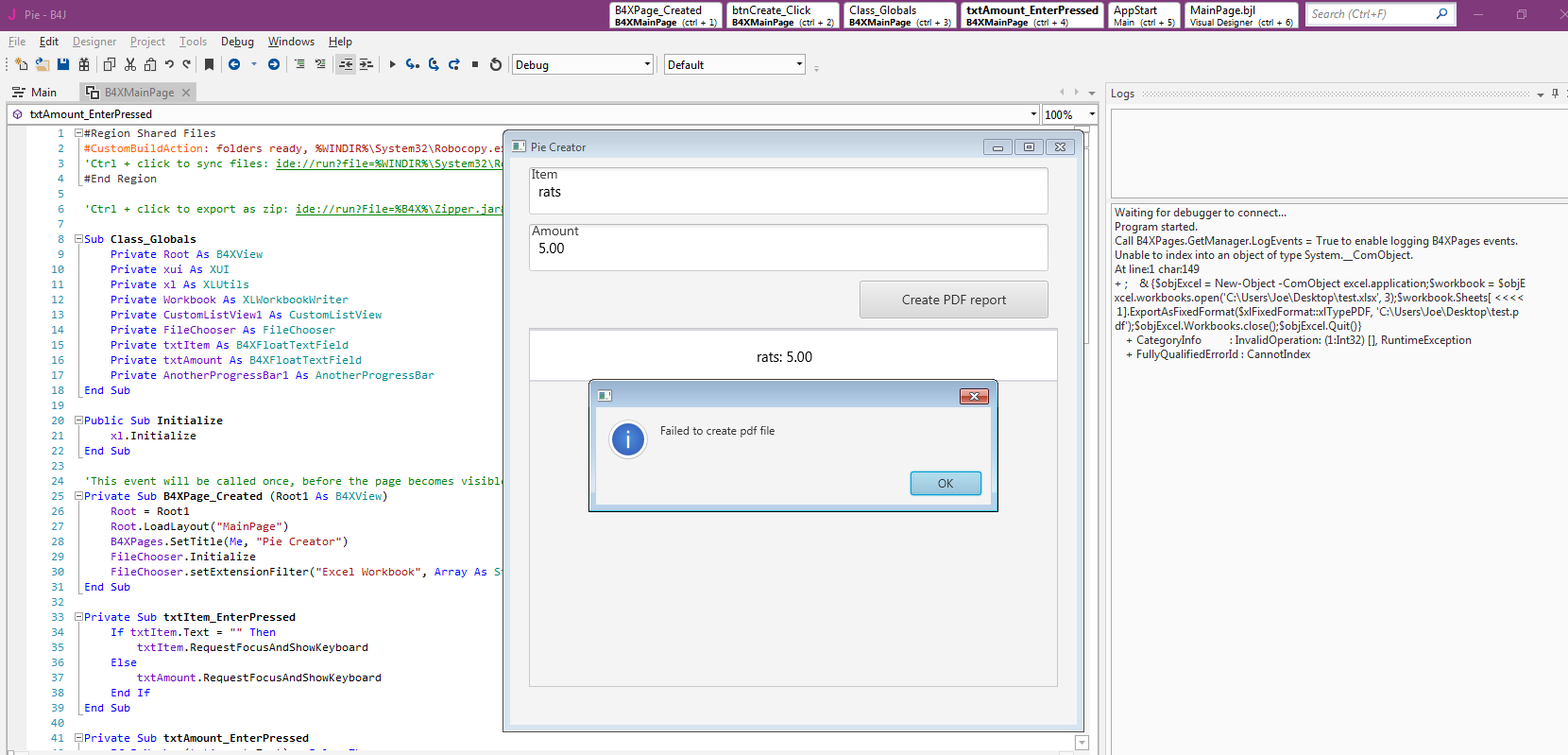Open the Project menu

pyautogui.click(x=147, y=42)
